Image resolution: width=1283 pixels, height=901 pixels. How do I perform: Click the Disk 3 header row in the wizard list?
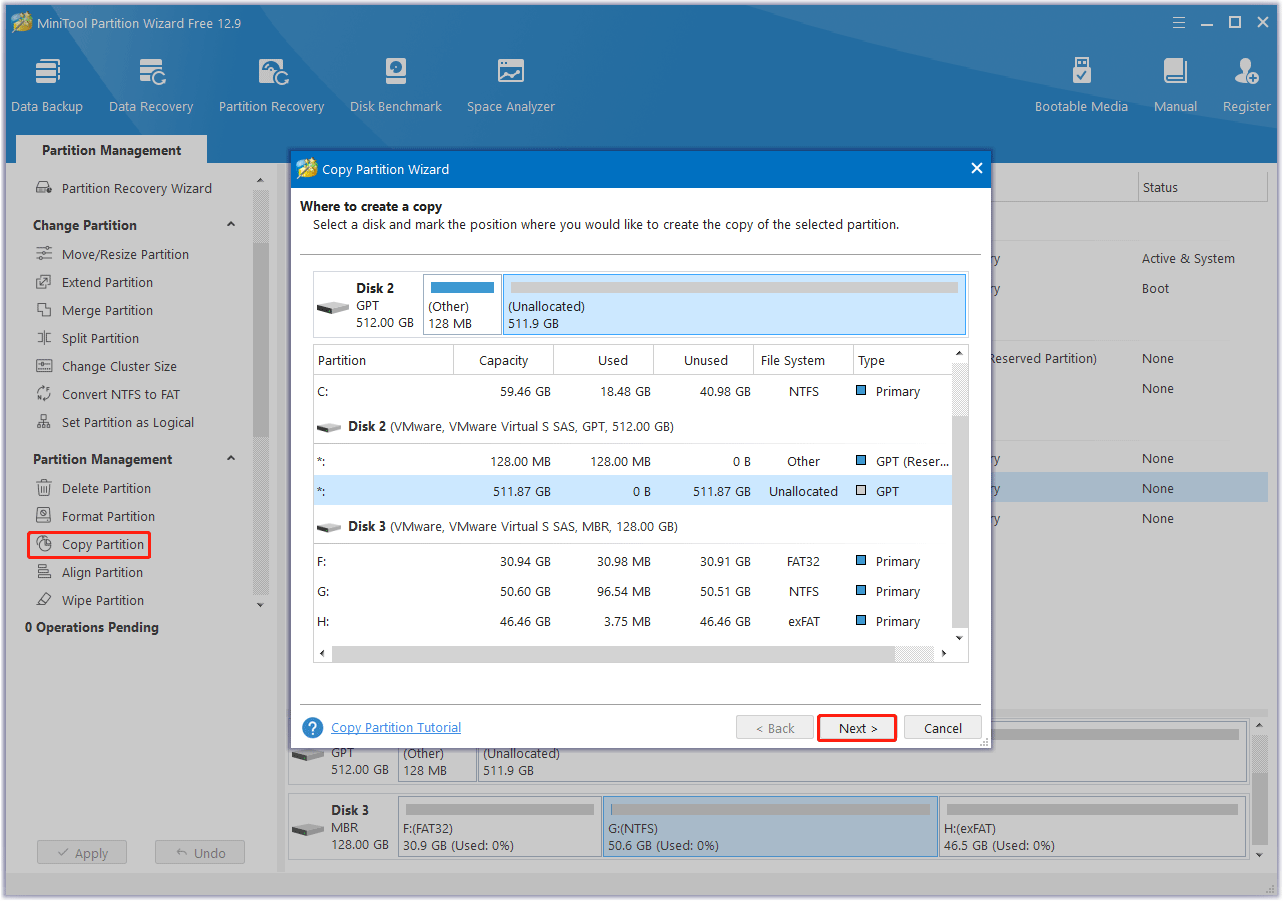tap(633, 526)
